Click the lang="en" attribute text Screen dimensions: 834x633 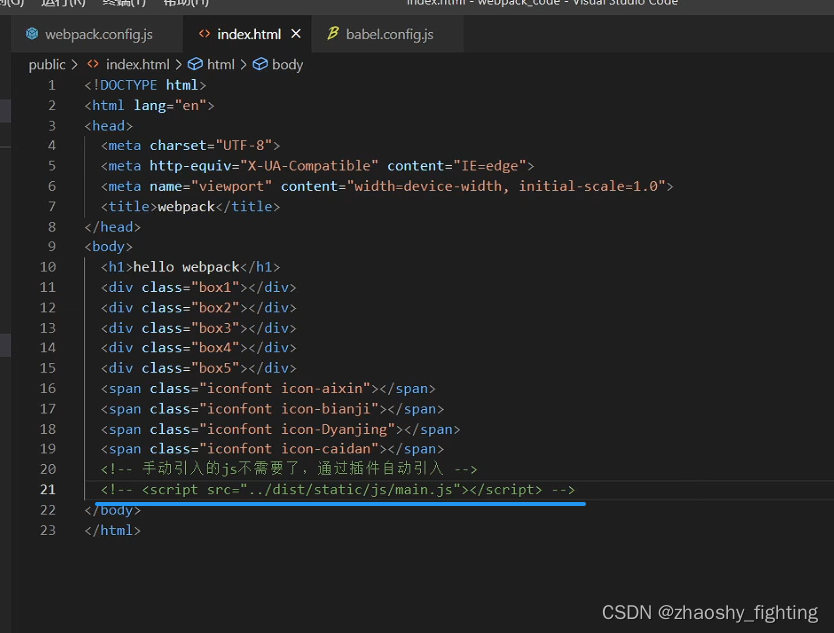tap(170, 105)
